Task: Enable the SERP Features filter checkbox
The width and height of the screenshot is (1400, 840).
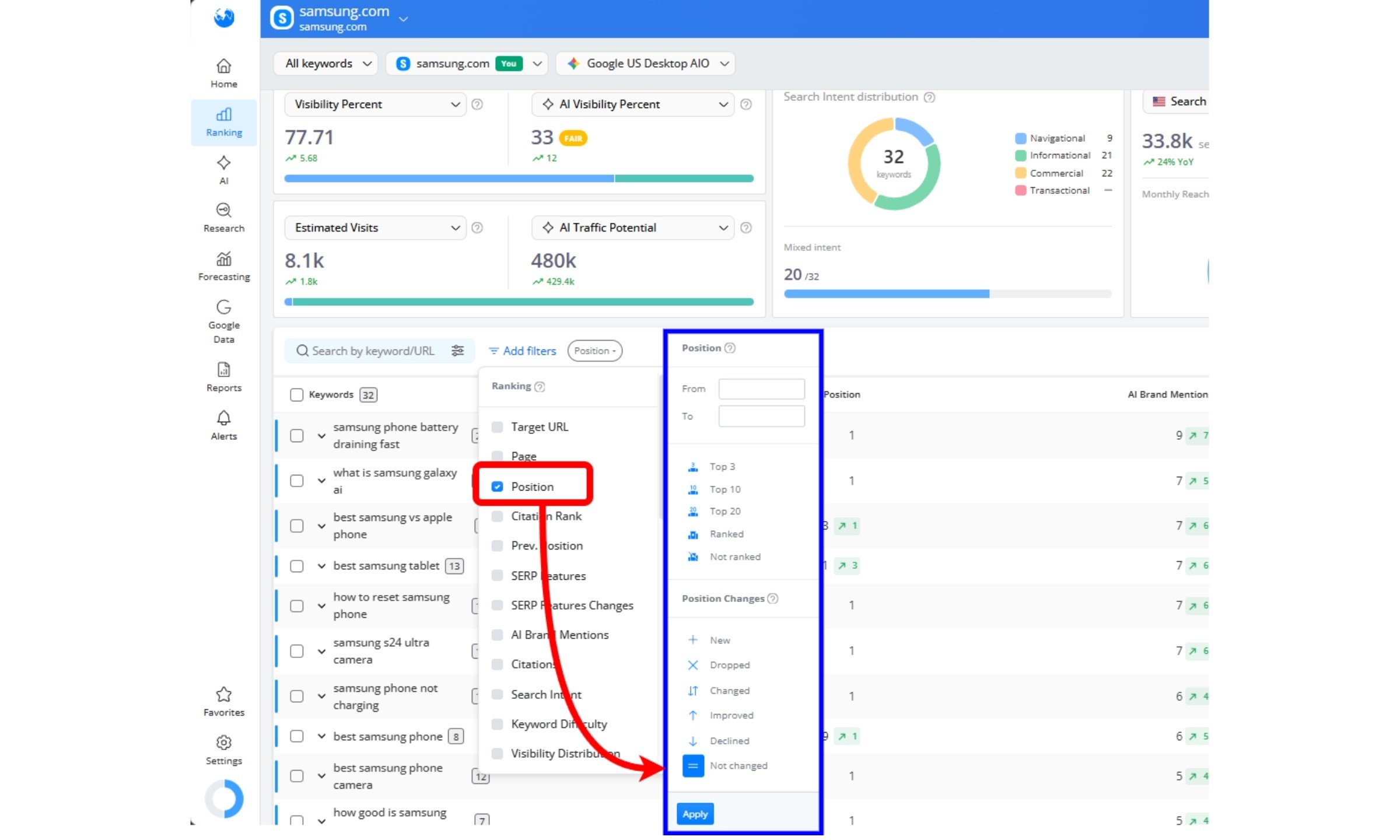Action: tap(496, 576)
